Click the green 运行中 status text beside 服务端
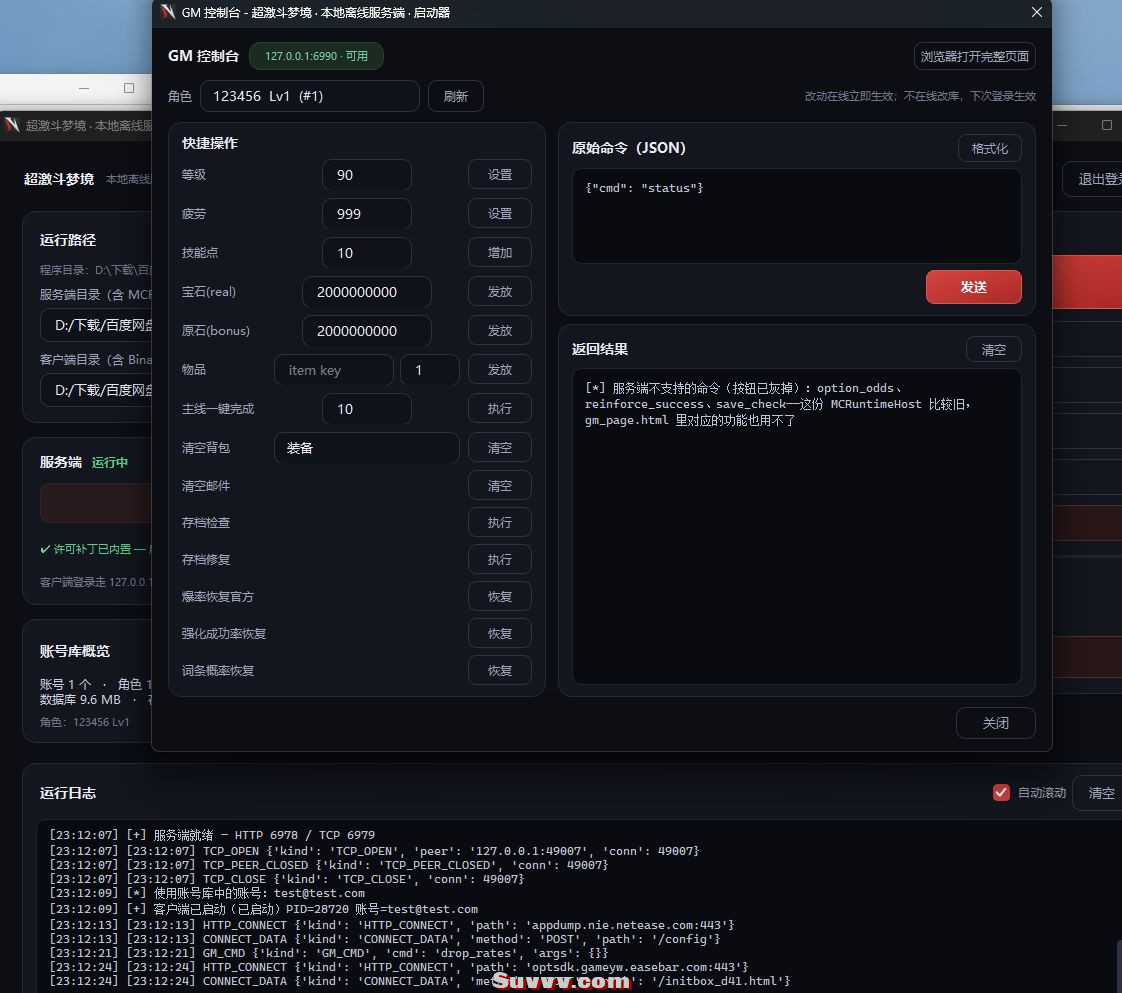 click(x=109, y=462)
